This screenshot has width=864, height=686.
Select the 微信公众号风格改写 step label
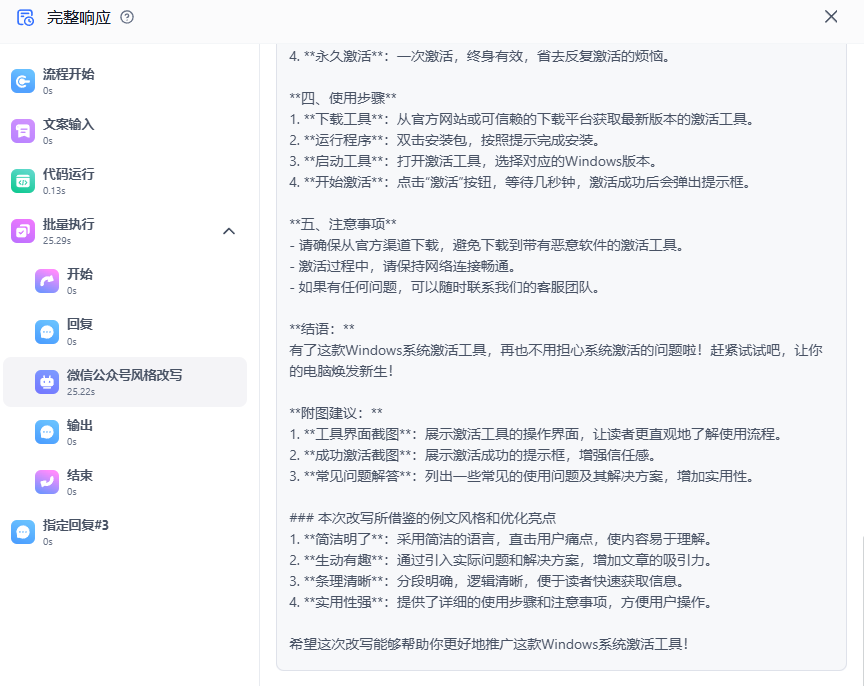pos(124,375)
